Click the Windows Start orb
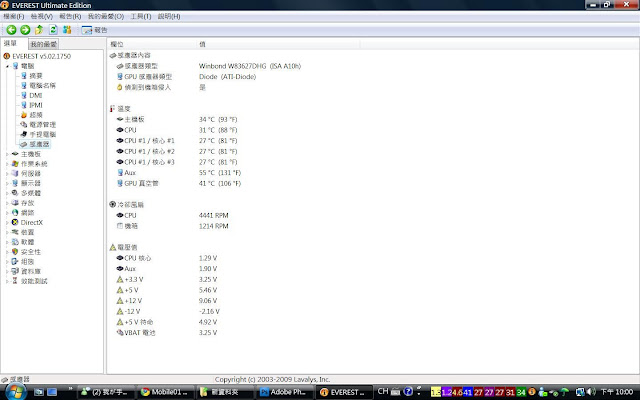Image resolution: width=640 pixels, height=400 pixels. [15, 392]
